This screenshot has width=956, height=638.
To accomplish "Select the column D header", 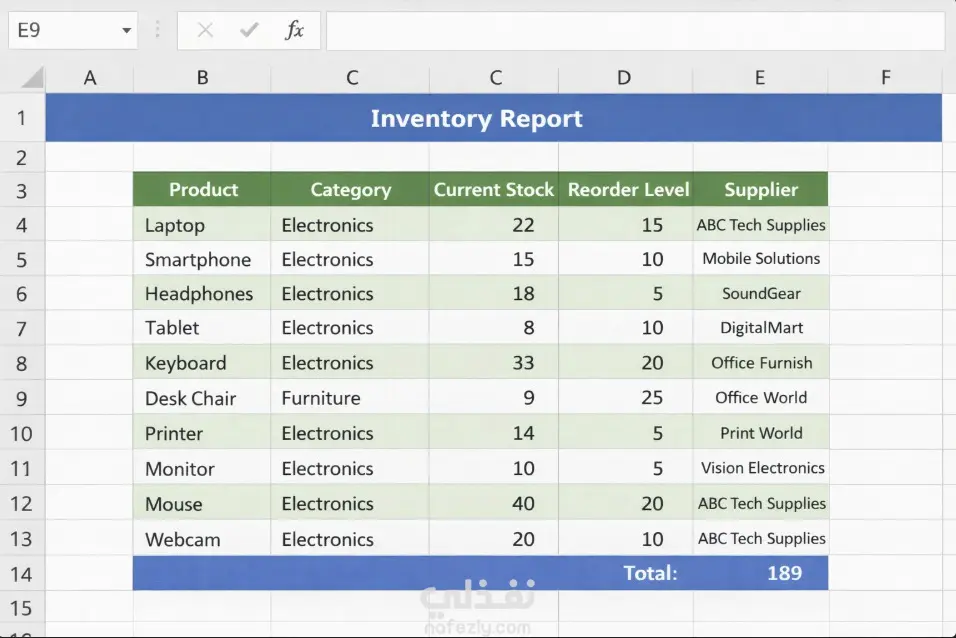I will [x=625, y=78].
